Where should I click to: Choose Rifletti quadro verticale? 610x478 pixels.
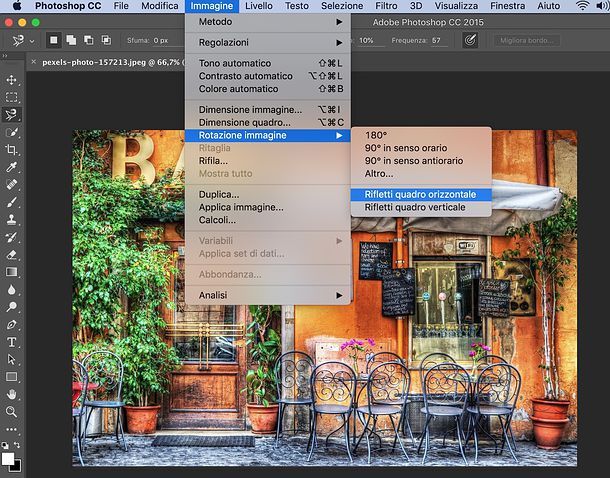pyautogui.click(x=421, y=207)
